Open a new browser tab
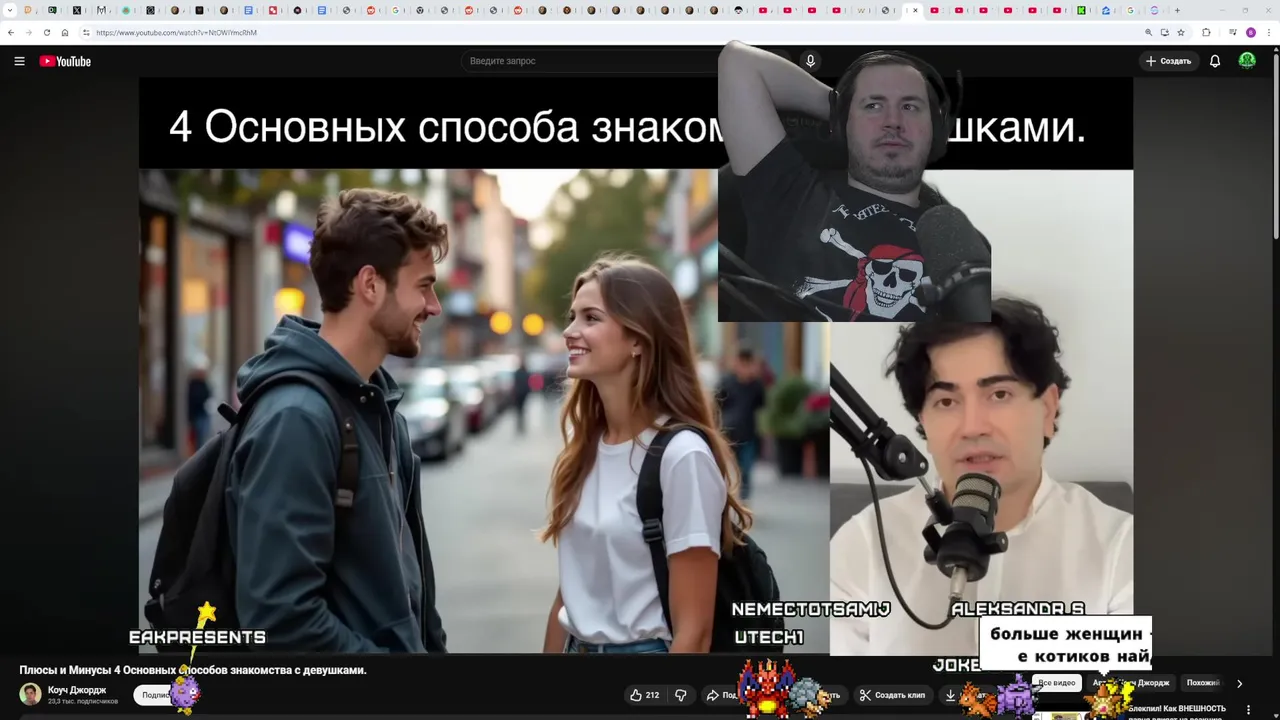Image resolution: width=1280 pixels, height=720 pixels. (1177, 10)
